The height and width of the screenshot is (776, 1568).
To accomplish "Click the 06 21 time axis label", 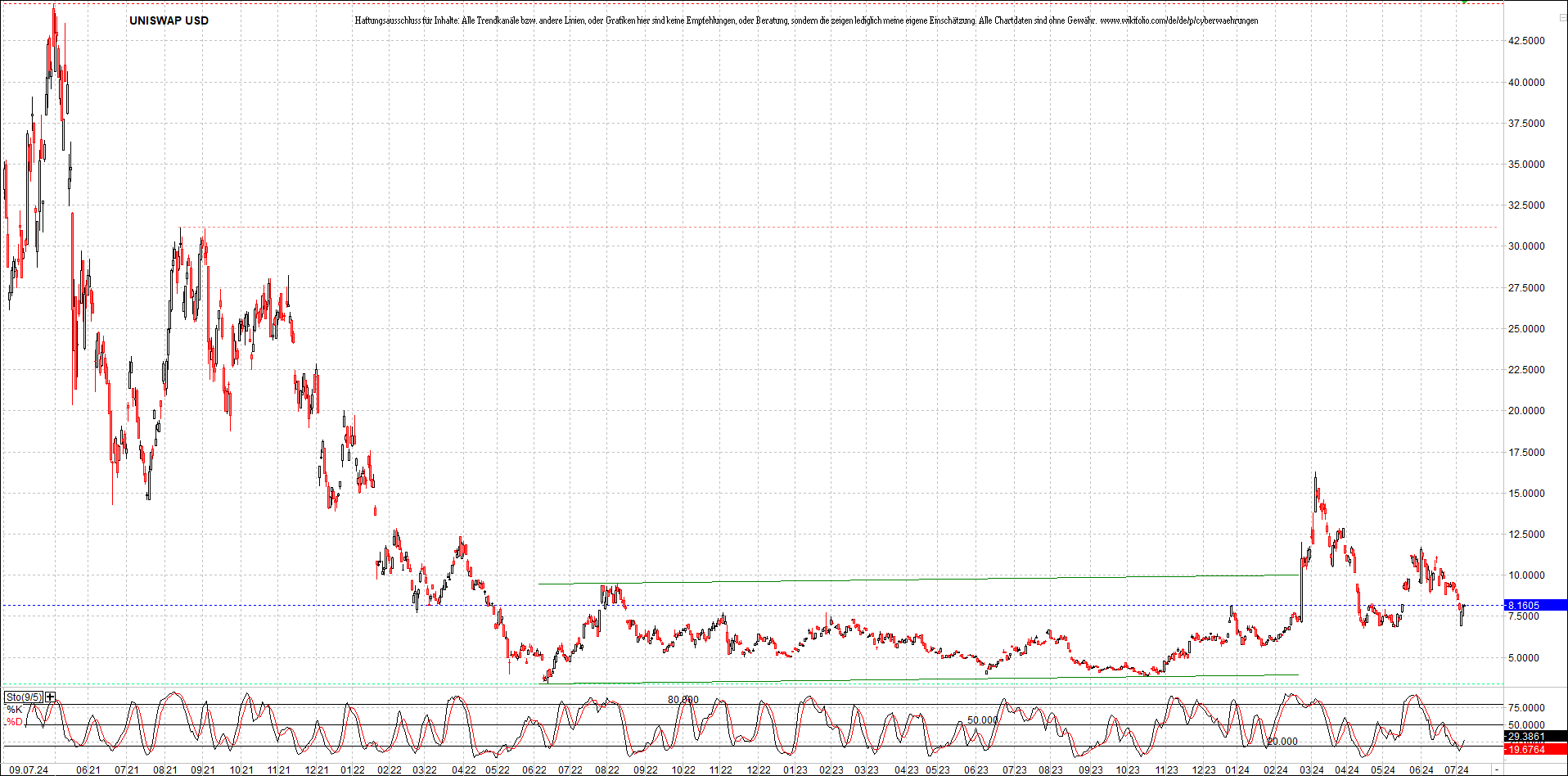I will tap(88, 770).
